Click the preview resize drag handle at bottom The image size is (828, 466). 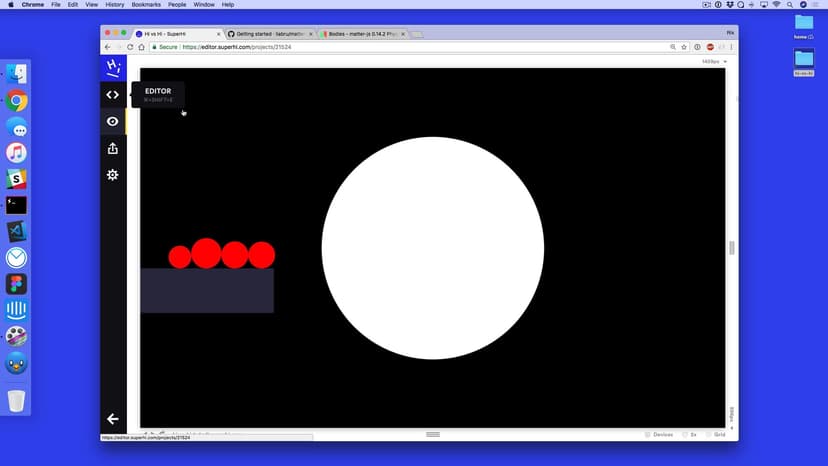(433, 434)
